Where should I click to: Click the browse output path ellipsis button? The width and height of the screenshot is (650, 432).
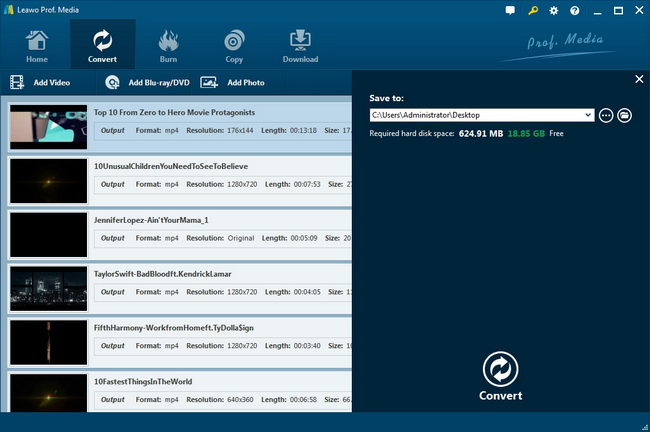(606, 116)
